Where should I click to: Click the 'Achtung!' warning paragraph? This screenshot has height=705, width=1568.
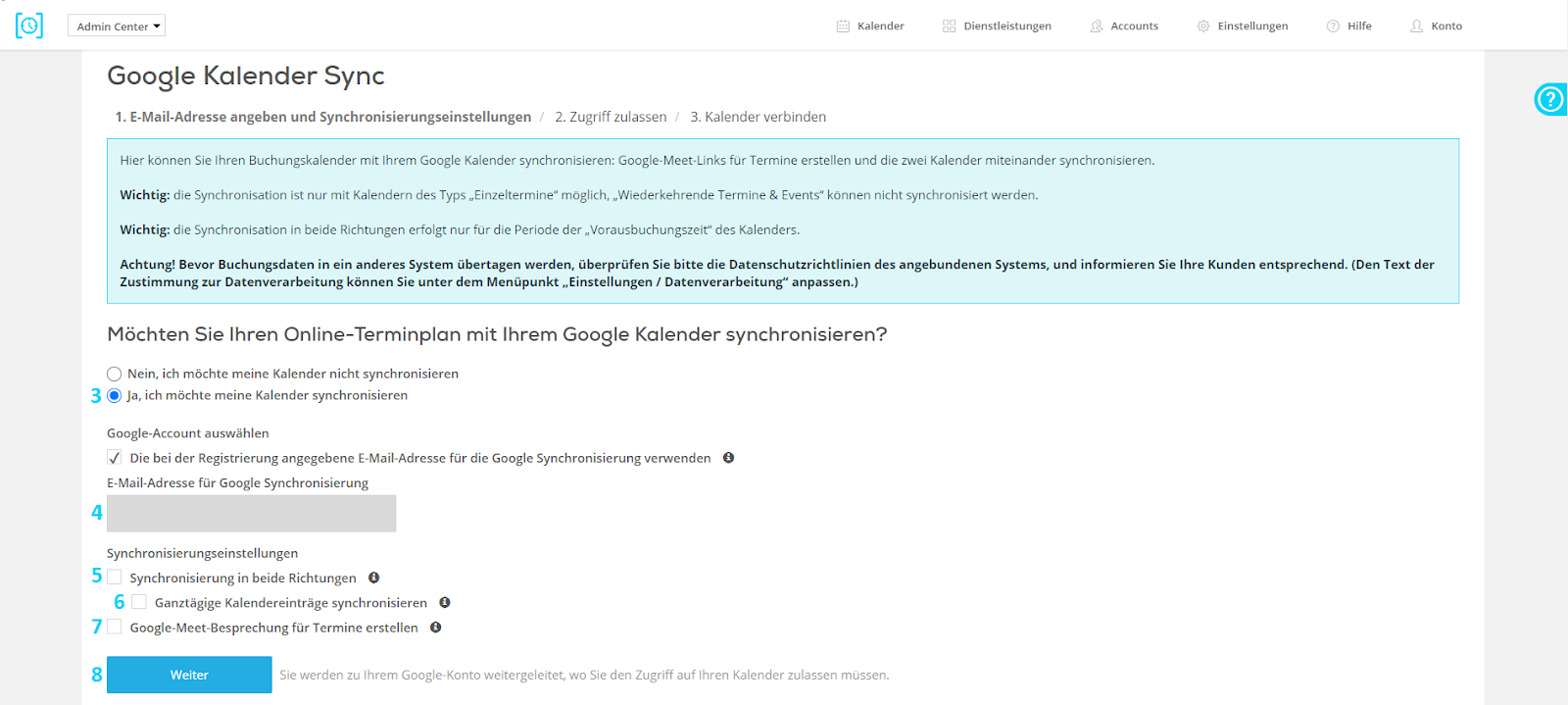[x=777, y=274]
